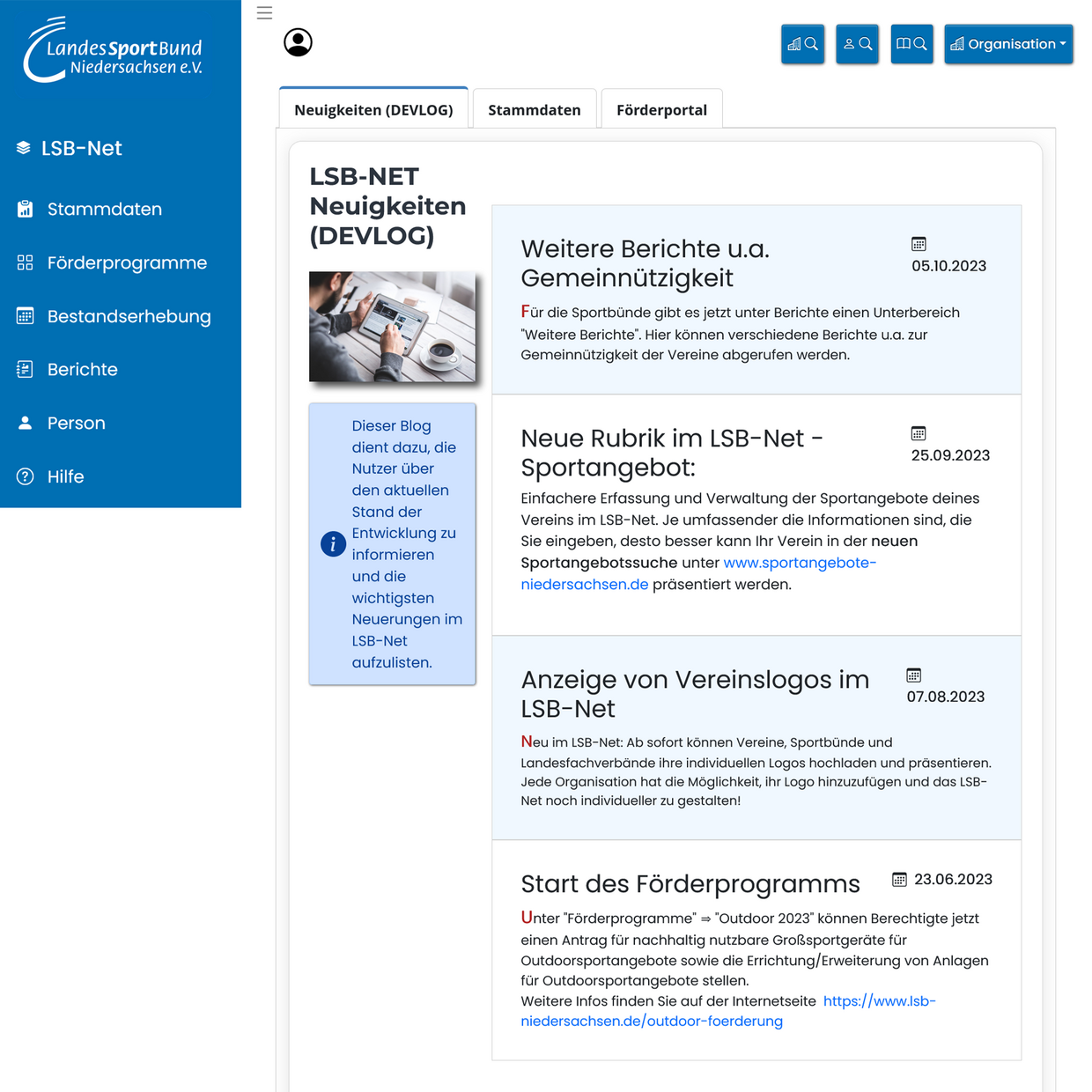Click the Hilfe question mark icon
Screen dimensions: 1092x1092
point(26,476)
